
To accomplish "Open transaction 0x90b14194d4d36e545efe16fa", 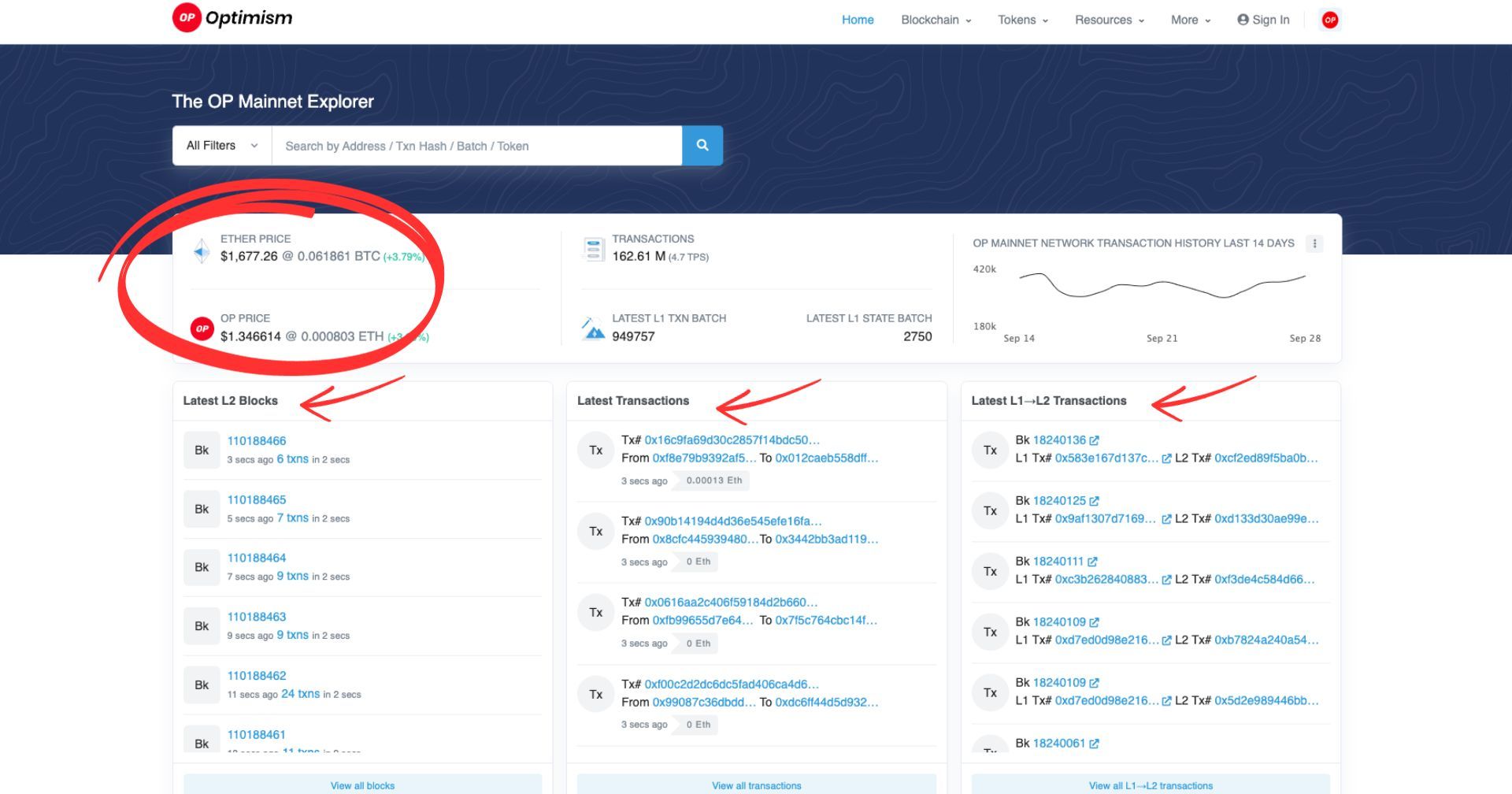I will coord(733,521).
